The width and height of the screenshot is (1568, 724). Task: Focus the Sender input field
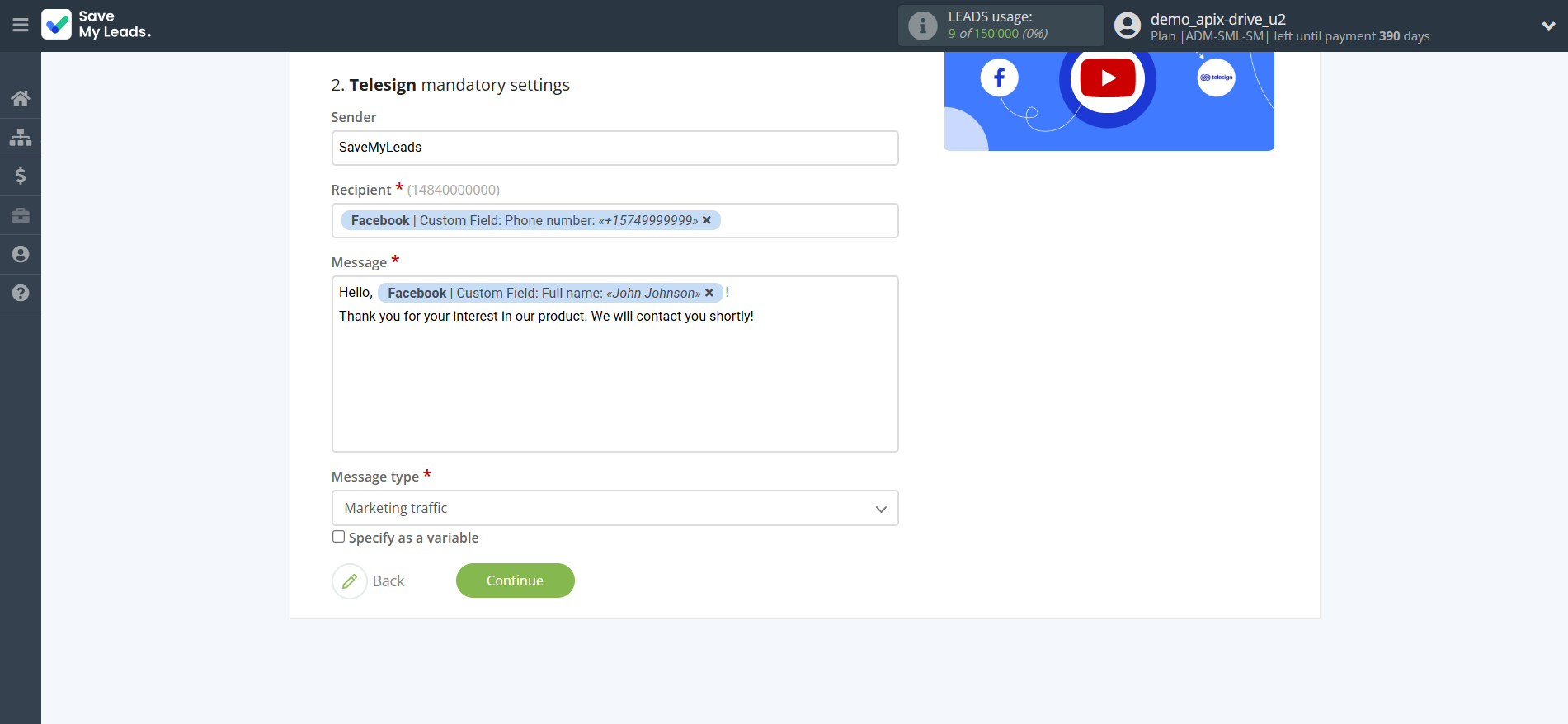click(x=614, y=148)
